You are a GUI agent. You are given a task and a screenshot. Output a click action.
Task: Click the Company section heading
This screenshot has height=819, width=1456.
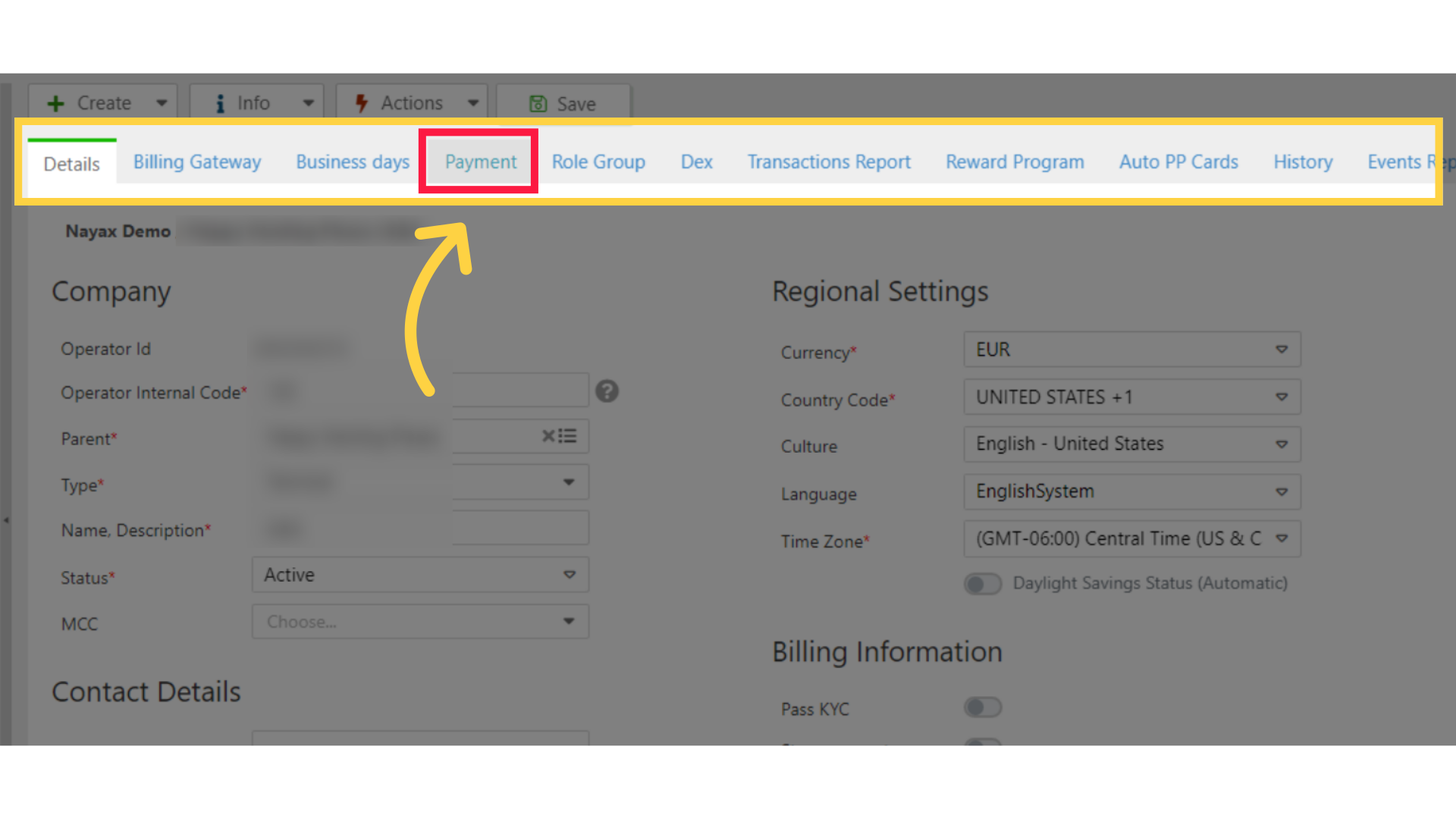tap(111, 292)
